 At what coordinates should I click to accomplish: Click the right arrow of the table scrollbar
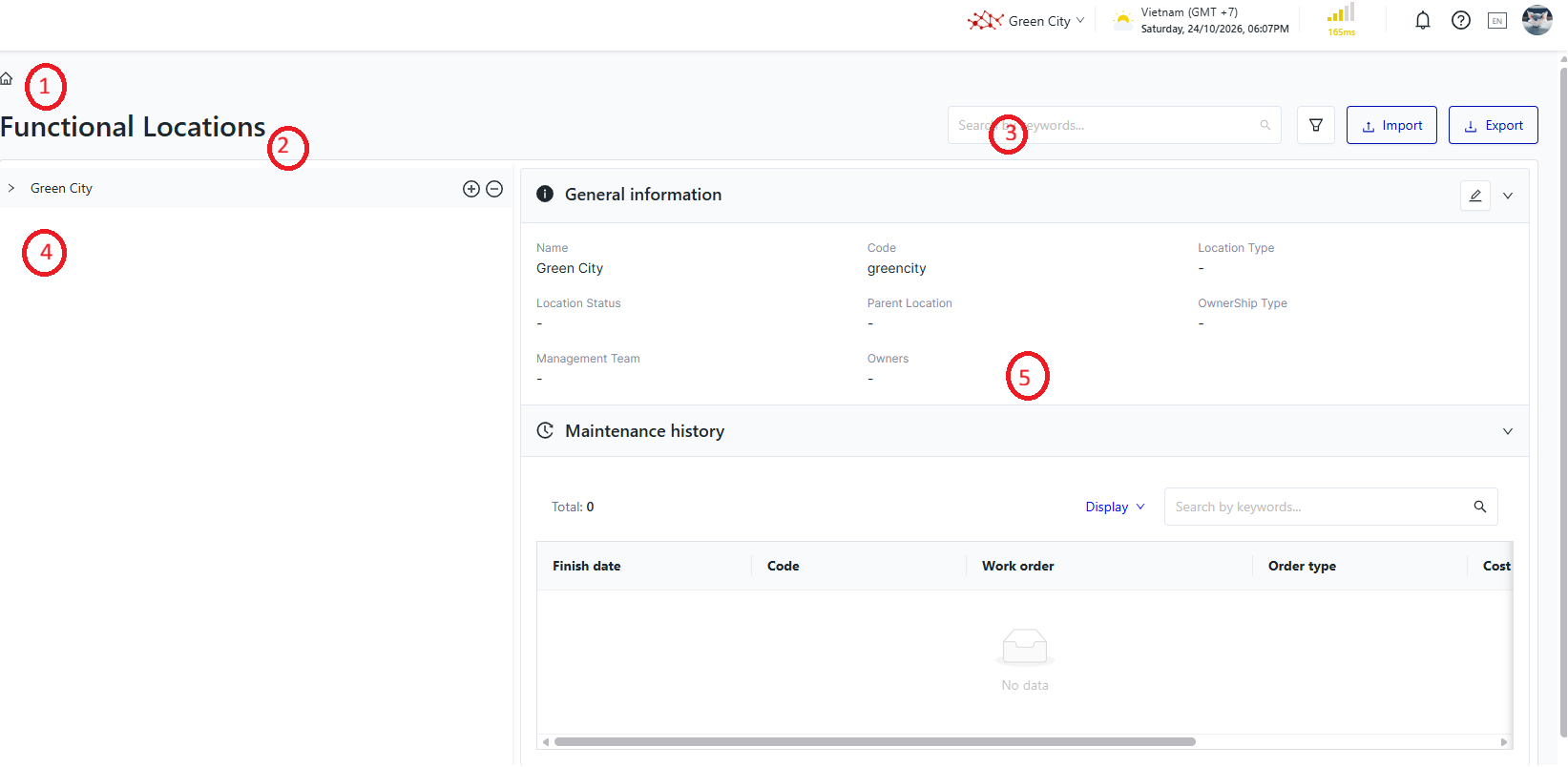pos(1504,741)
